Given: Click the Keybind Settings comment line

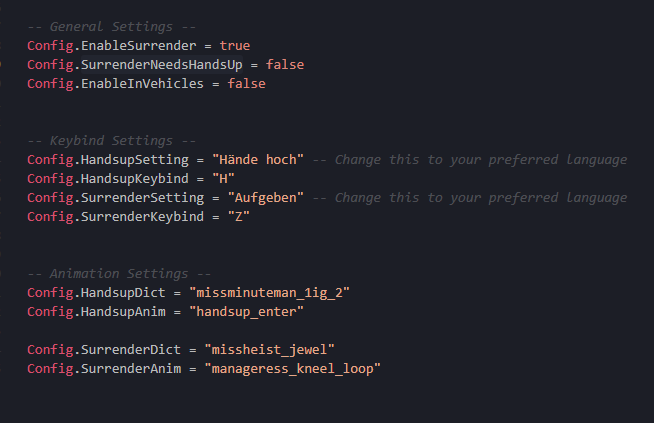Looking at the screenshot, I should 111,141.
